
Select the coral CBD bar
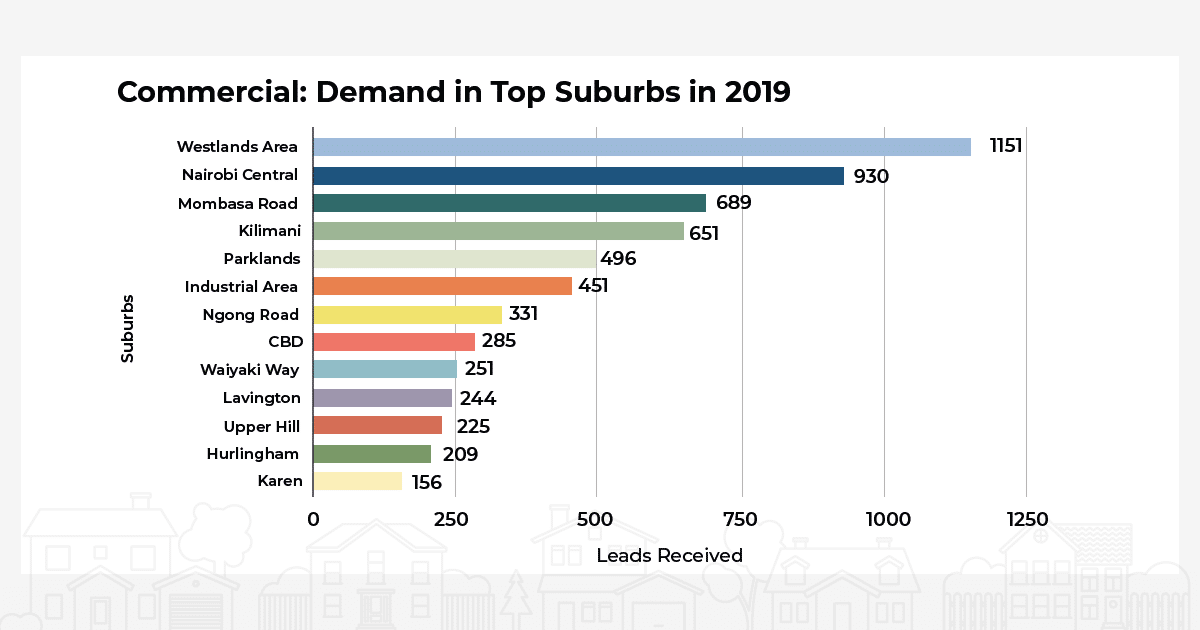click(394, 342)
